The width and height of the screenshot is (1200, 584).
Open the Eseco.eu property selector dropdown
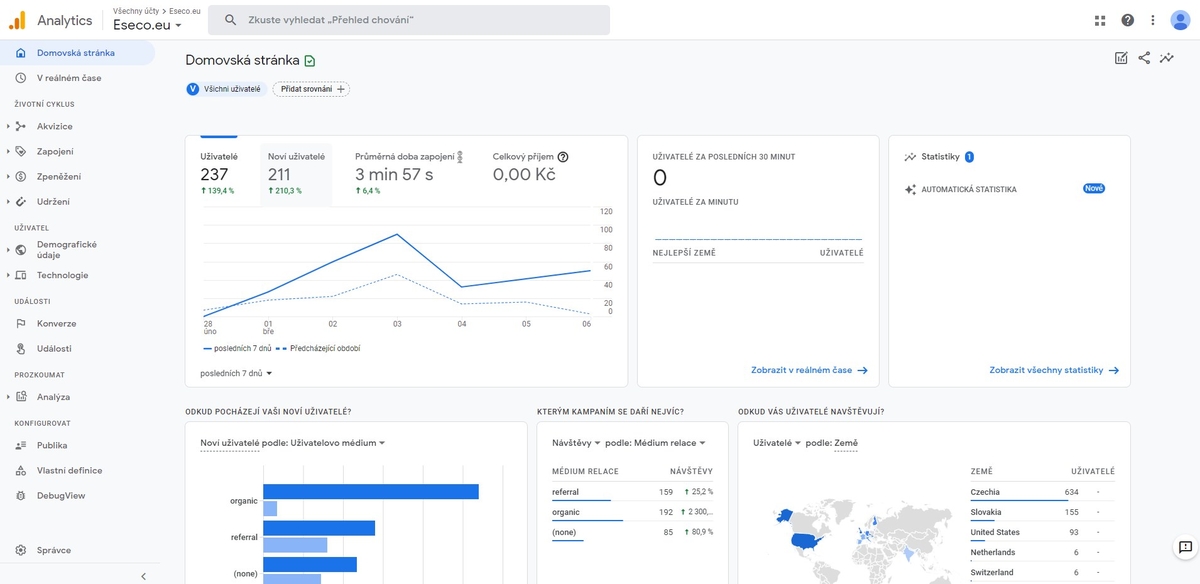[x=148, y=26]
